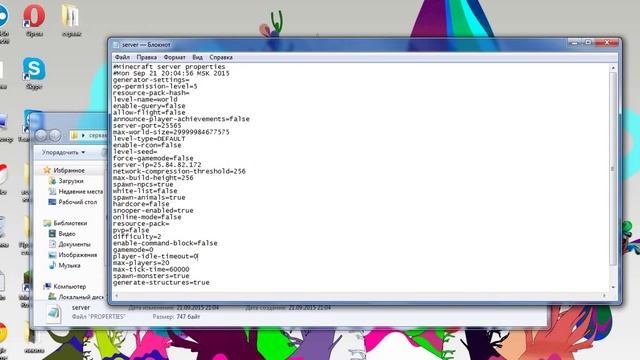
Task: Click the Back arrow in Explorer window
Action: (x=41, y=135)
